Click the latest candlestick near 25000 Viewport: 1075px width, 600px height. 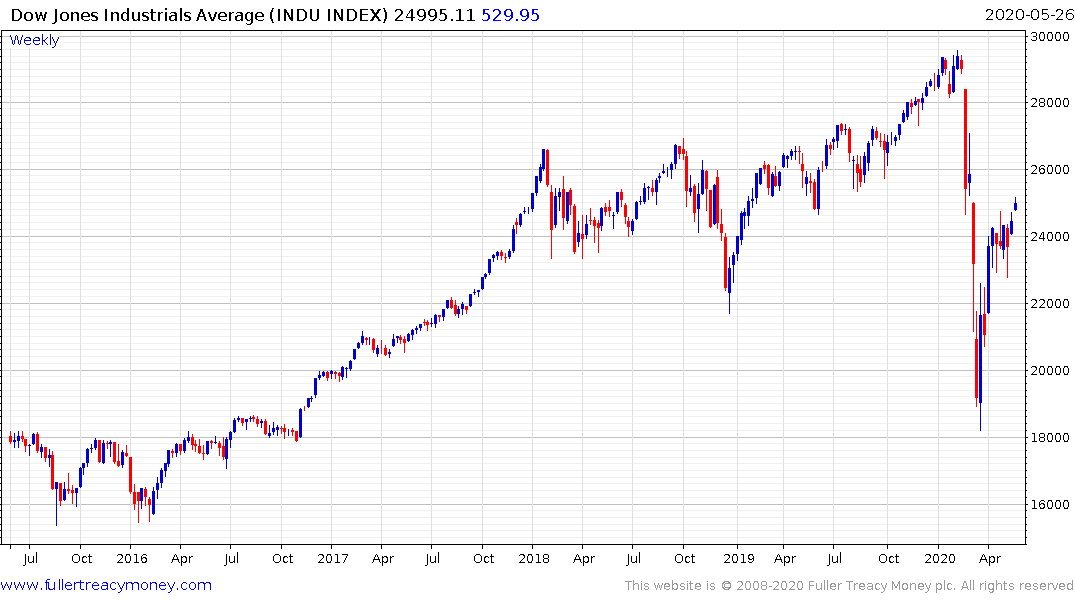(x=1015, y=204)
